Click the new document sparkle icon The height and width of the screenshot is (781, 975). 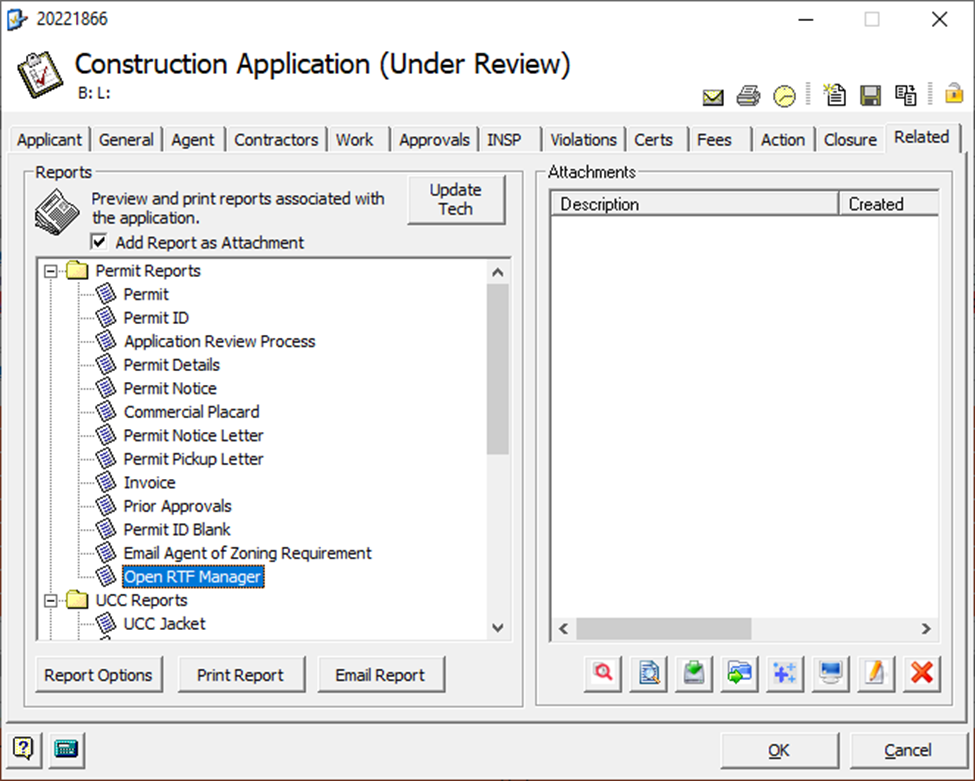coord(834,95)
